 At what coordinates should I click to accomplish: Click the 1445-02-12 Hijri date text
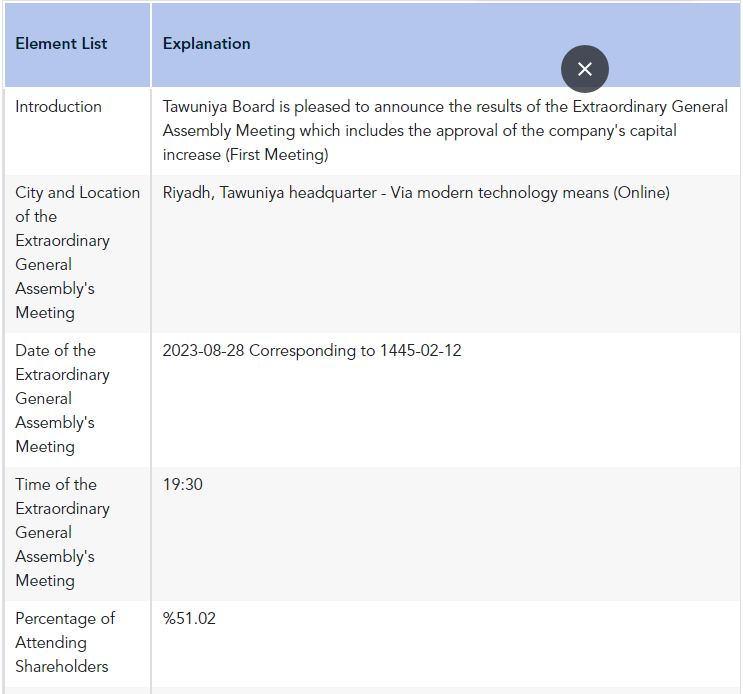420,351
